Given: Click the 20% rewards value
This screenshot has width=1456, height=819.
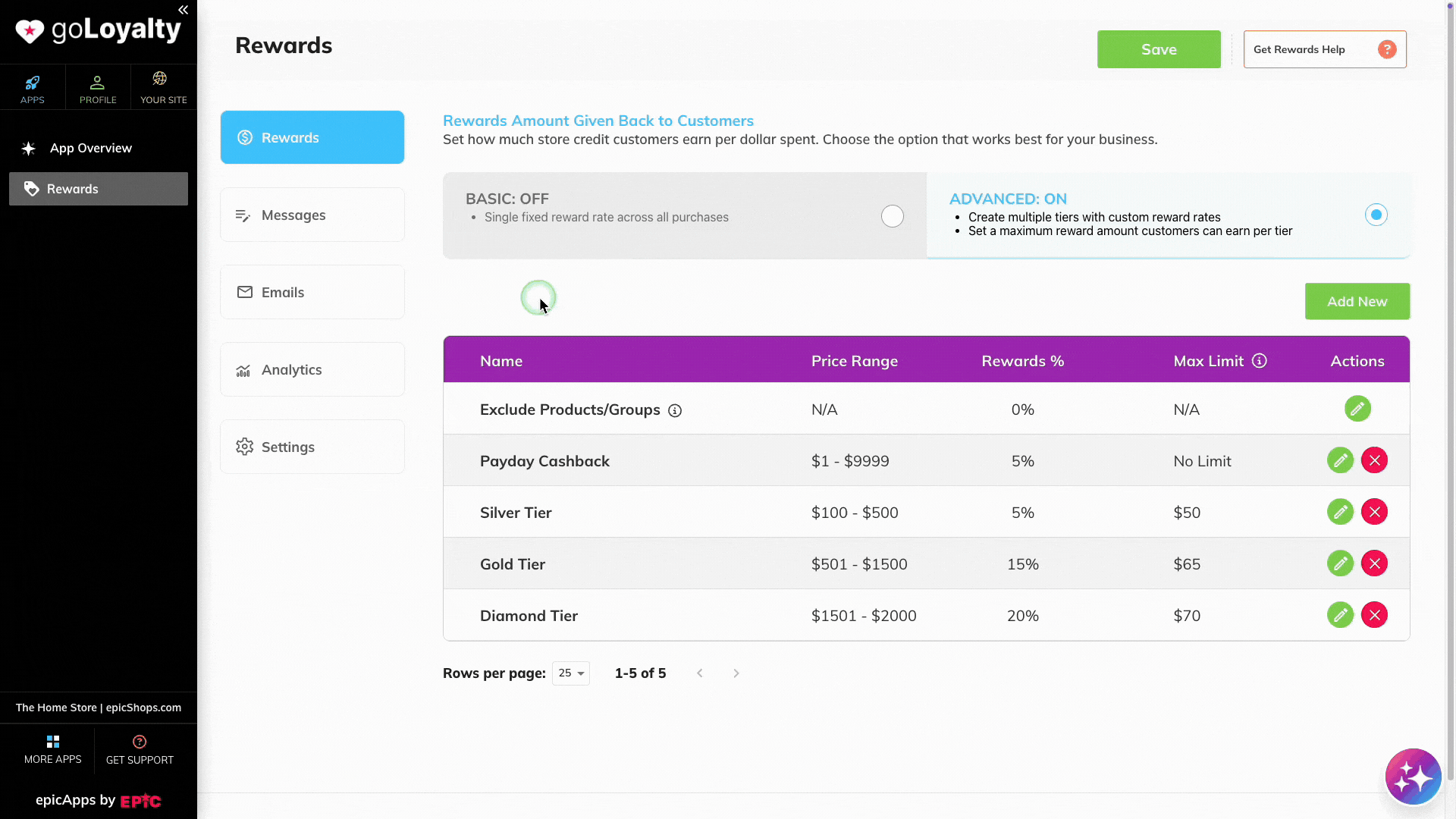Looking at the screenshot, I should point(1023,616).
